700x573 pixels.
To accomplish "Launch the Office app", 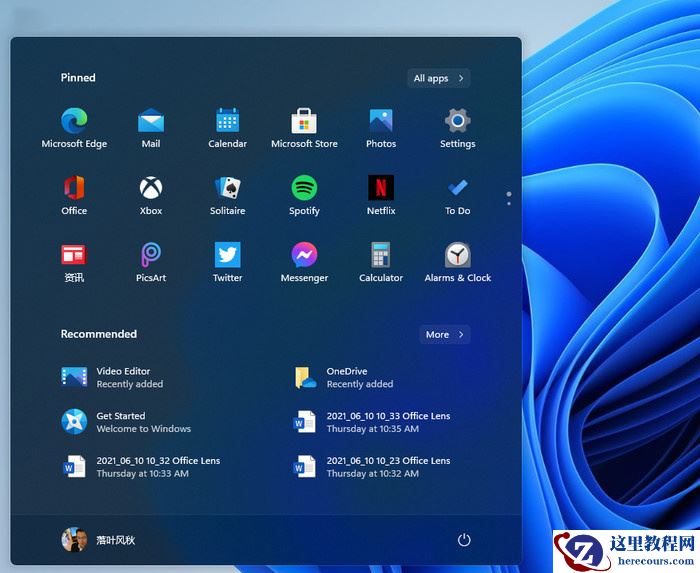I will (74, 195).
